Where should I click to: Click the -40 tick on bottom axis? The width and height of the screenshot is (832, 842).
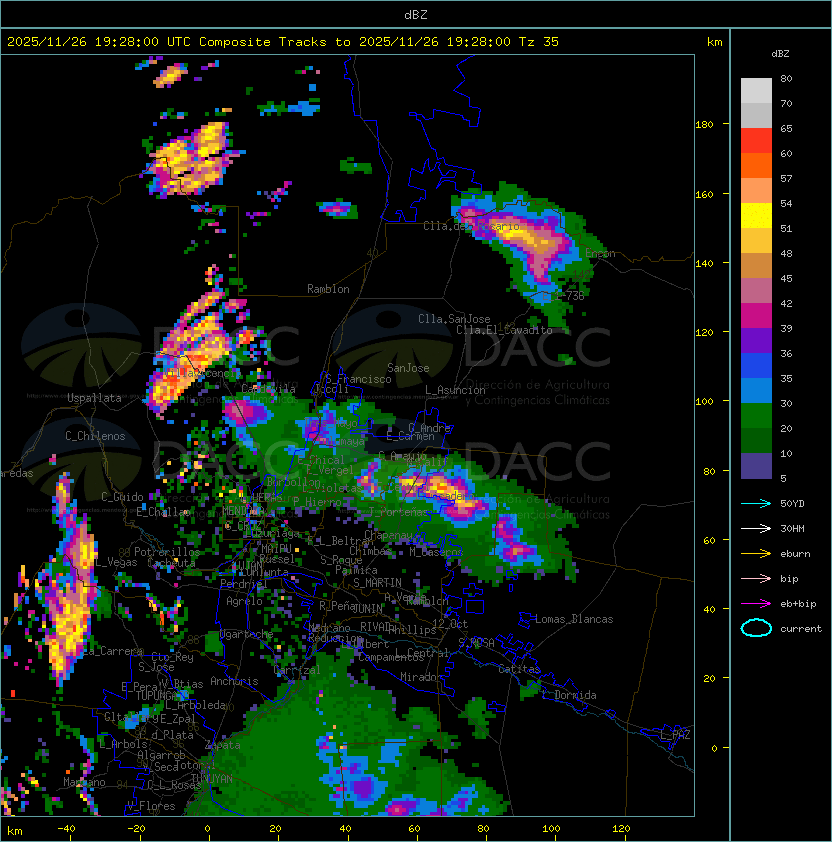click(x=66, y=829)
